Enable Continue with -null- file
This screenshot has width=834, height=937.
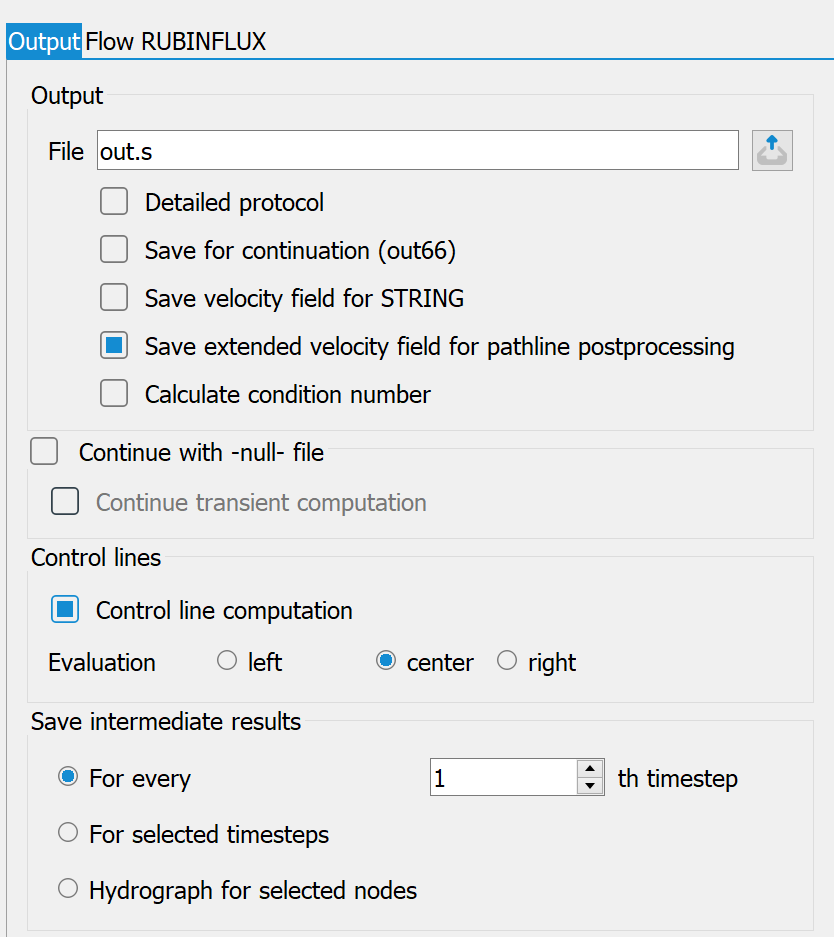tap(44, 451)
